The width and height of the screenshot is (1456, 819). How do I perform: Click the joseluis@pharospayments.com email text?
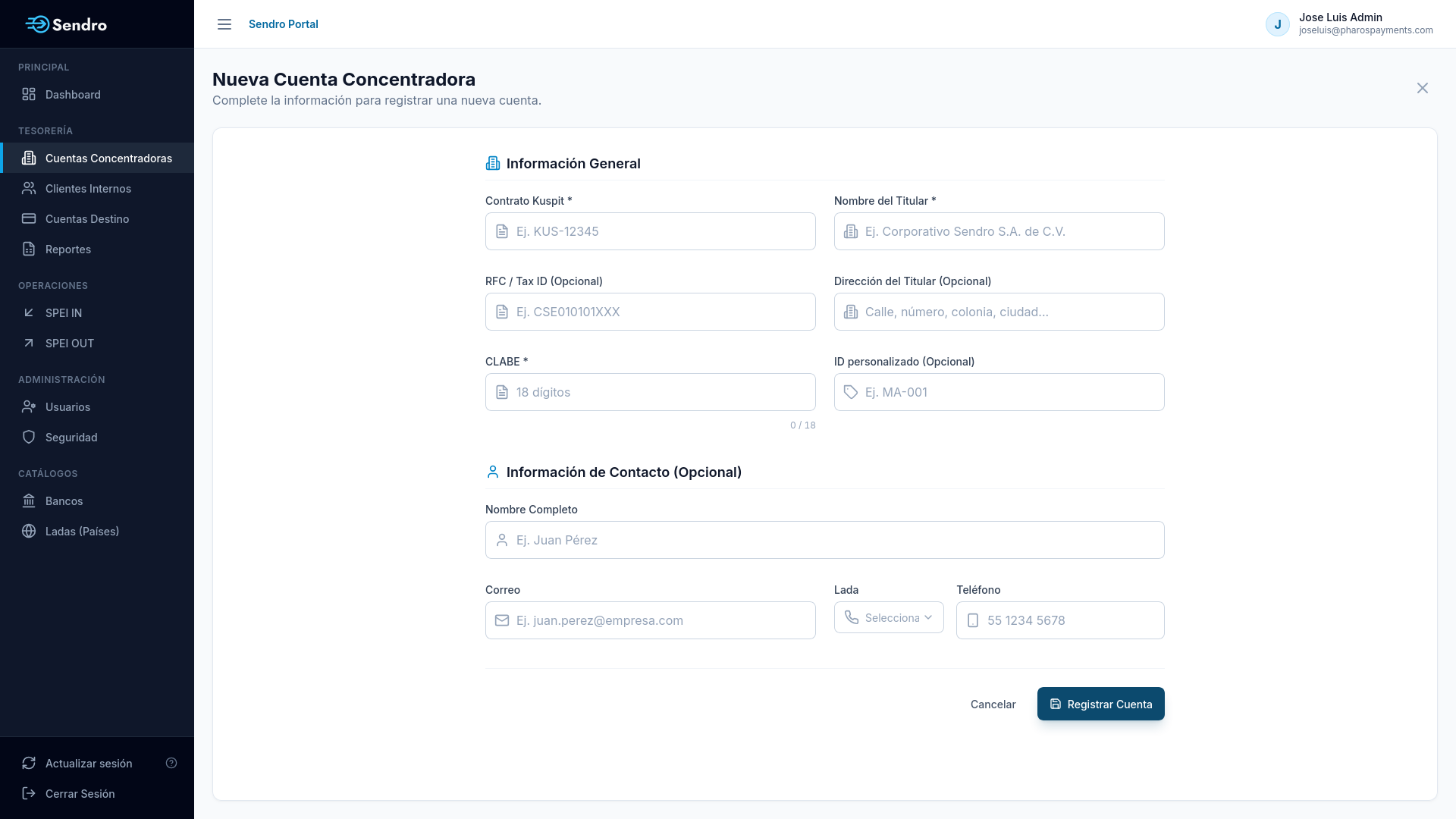coord(1366,30)
